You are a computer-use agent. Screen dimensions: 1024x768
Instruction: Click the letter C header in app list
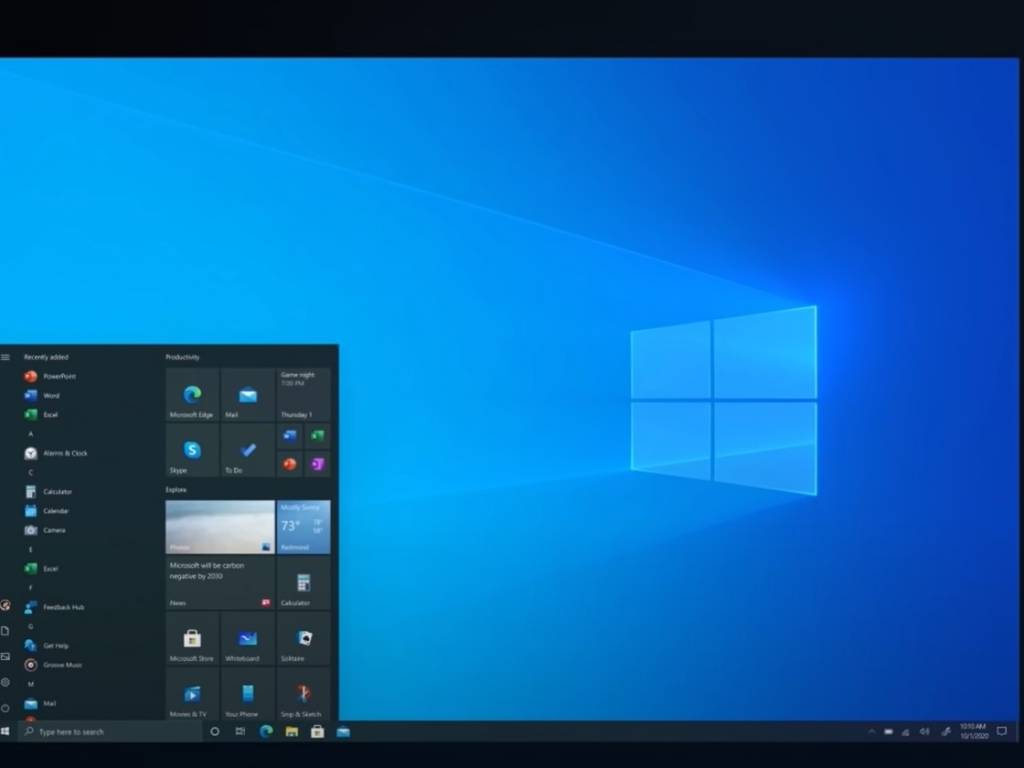[x=31, y=472]
